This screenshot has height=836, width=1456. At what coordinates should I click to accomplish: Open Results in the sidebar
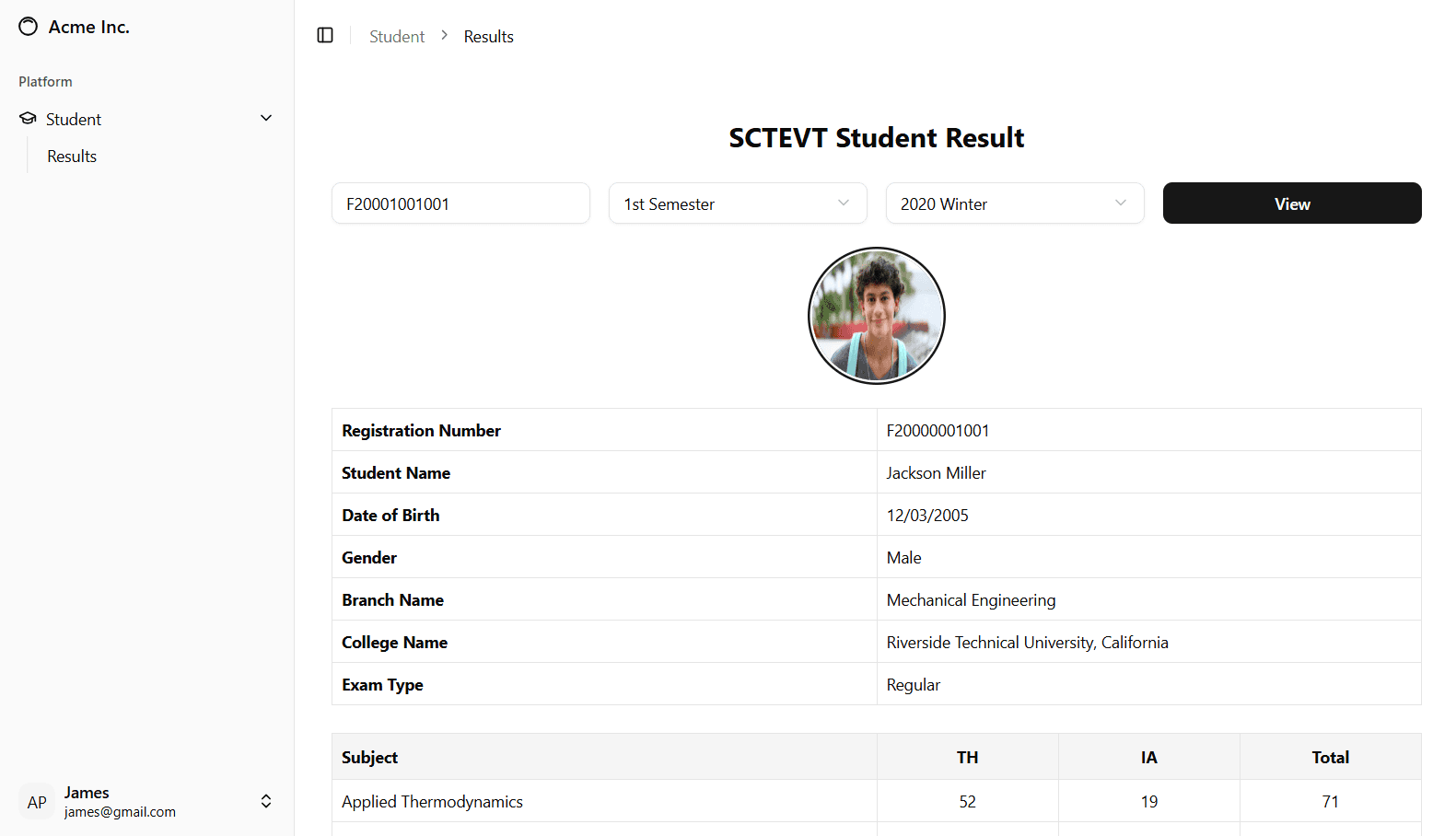coord(72,157)
